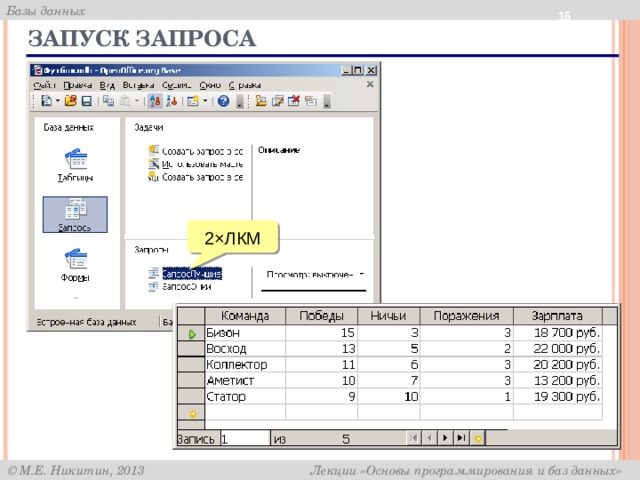
Task: Click the Form toolbar icon
Action: pyautogui.click(x=193, y=101)
